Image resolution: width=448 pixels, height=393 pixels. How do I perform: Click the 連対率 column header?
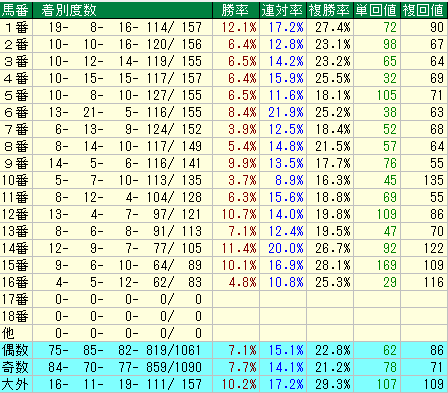282,10
